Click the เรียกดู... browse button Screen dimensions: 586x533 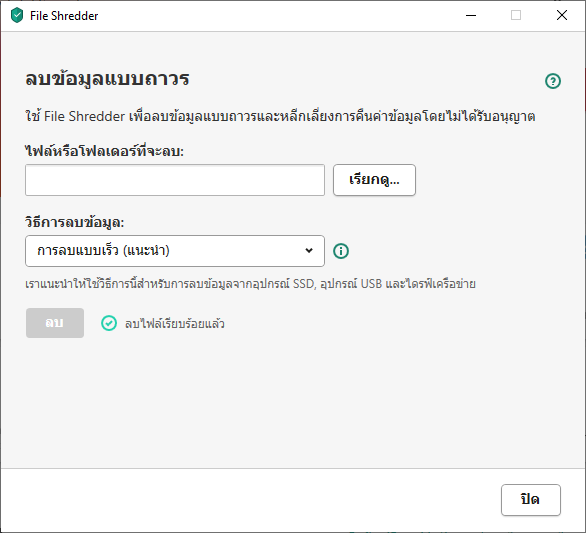374,180
